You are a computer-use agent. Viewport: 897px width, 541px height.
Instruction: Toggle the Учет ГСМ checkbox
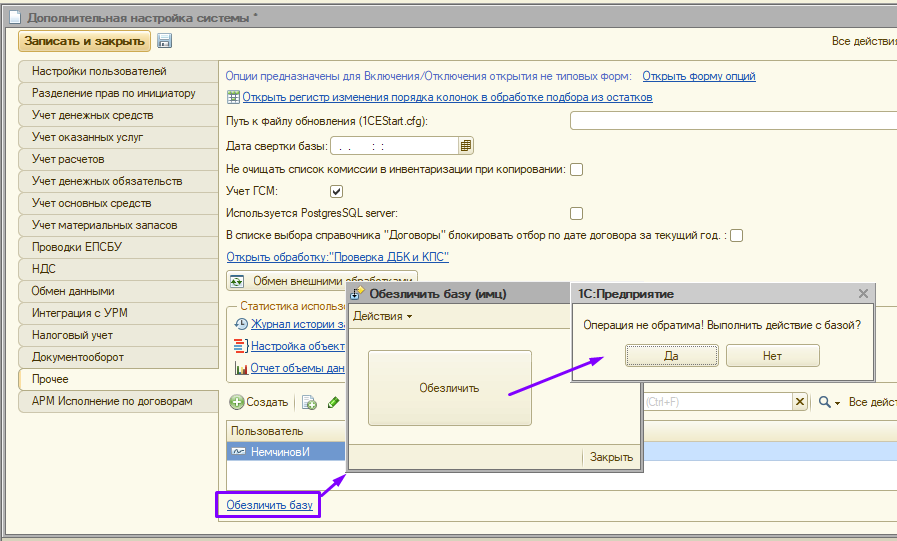click(x=337, y=191)
